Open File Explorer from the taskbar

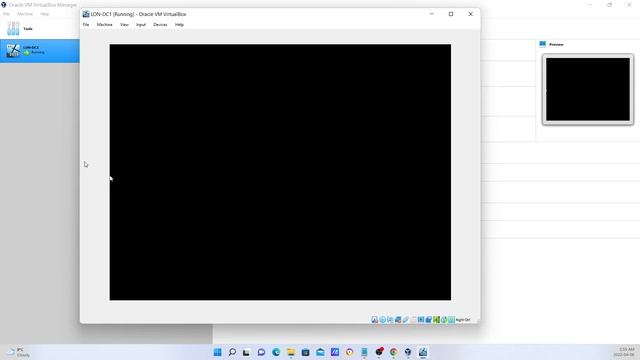coord(291,352)
